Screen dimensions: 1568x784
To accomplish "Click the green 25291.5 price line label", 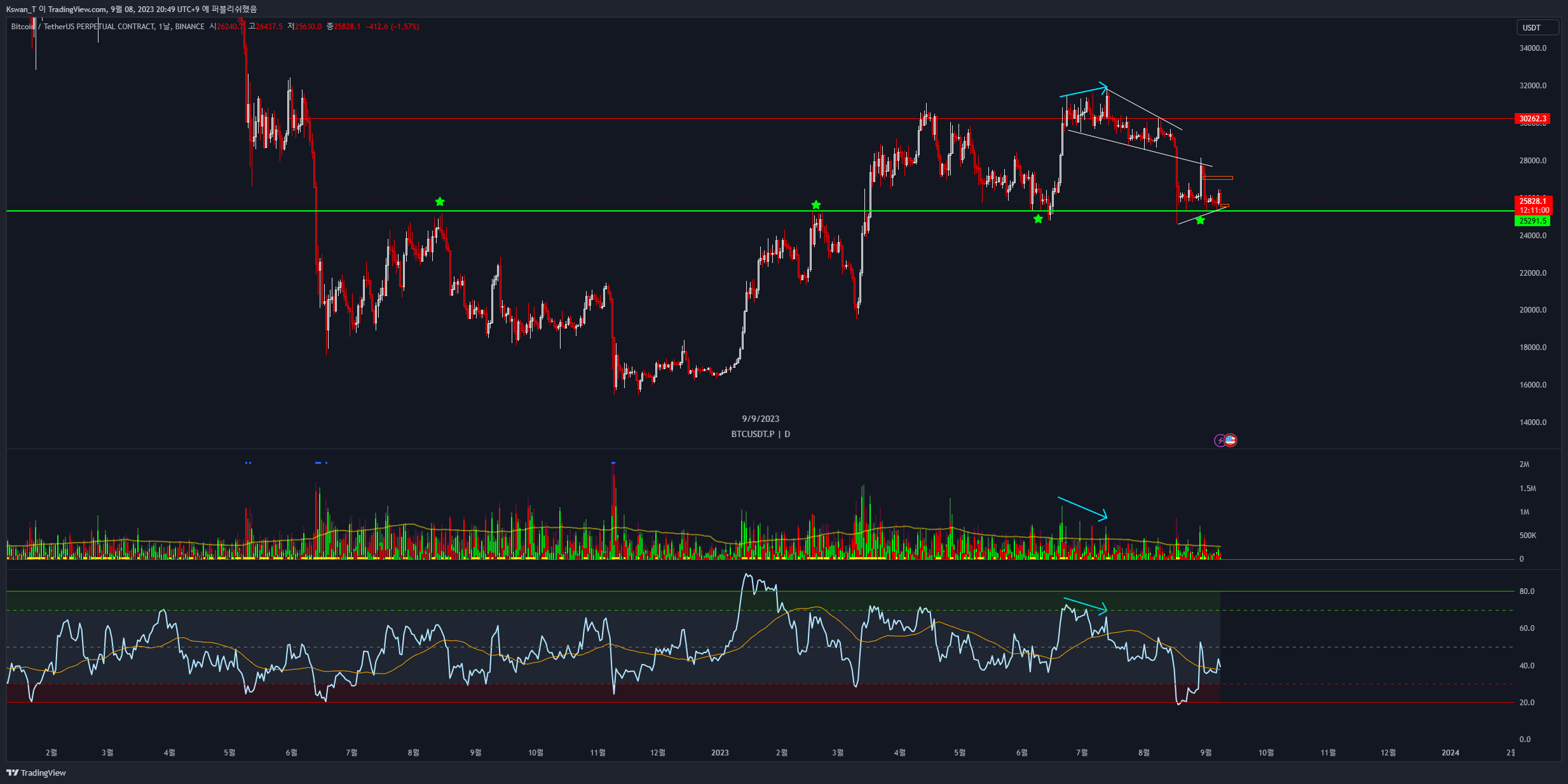I will (x=1532, y=221).
